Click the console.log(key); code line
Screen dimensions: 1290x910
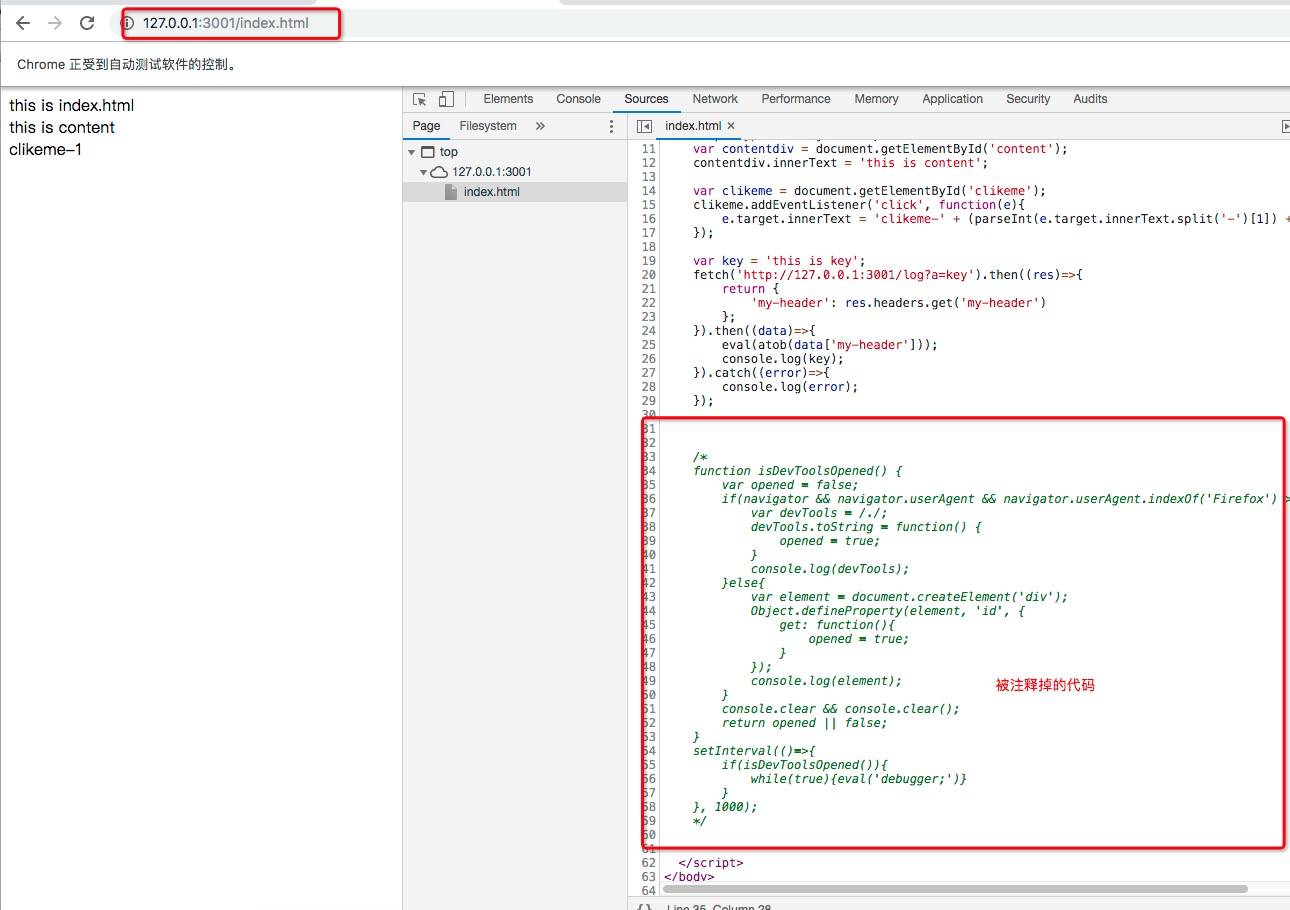783,359
